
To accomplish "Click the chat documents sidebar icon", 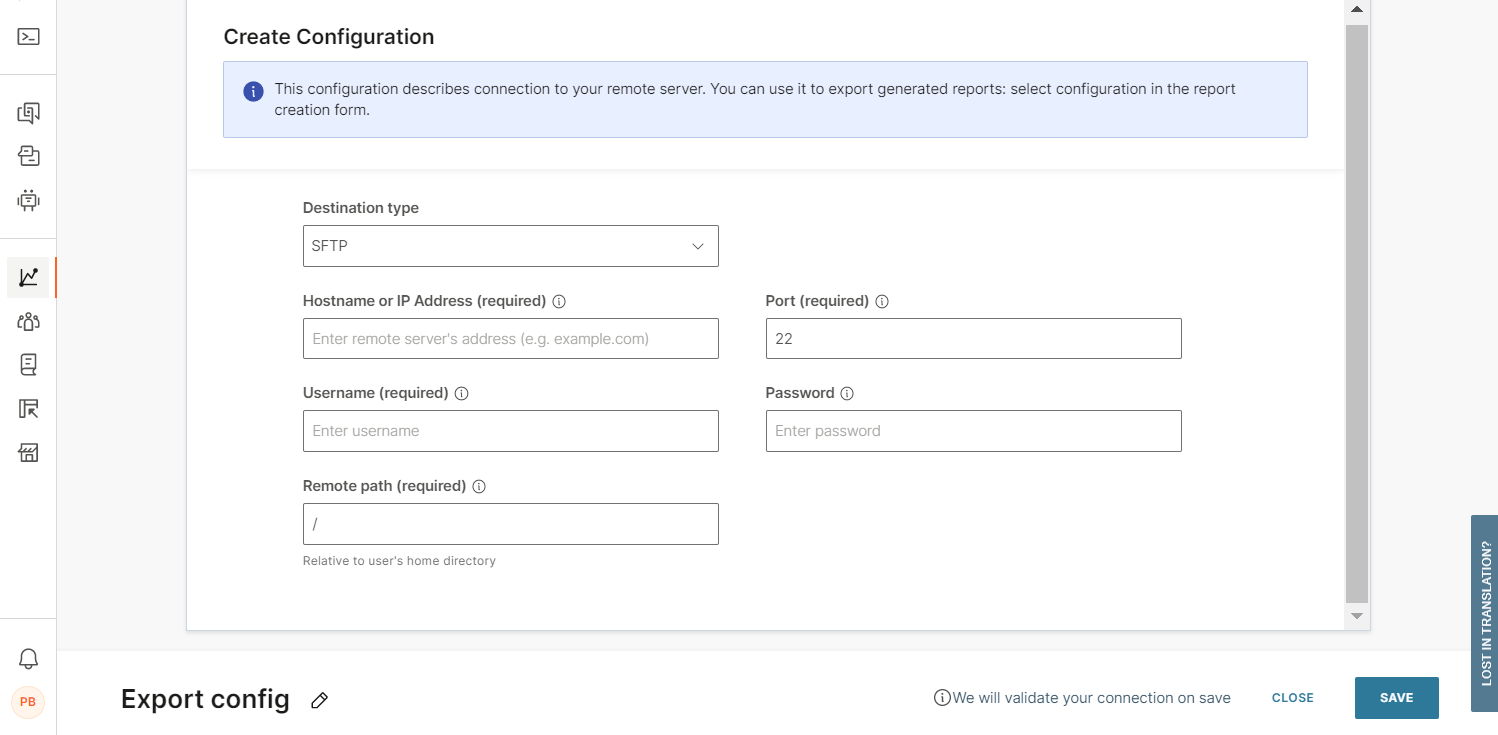I will tap(28, 113).
